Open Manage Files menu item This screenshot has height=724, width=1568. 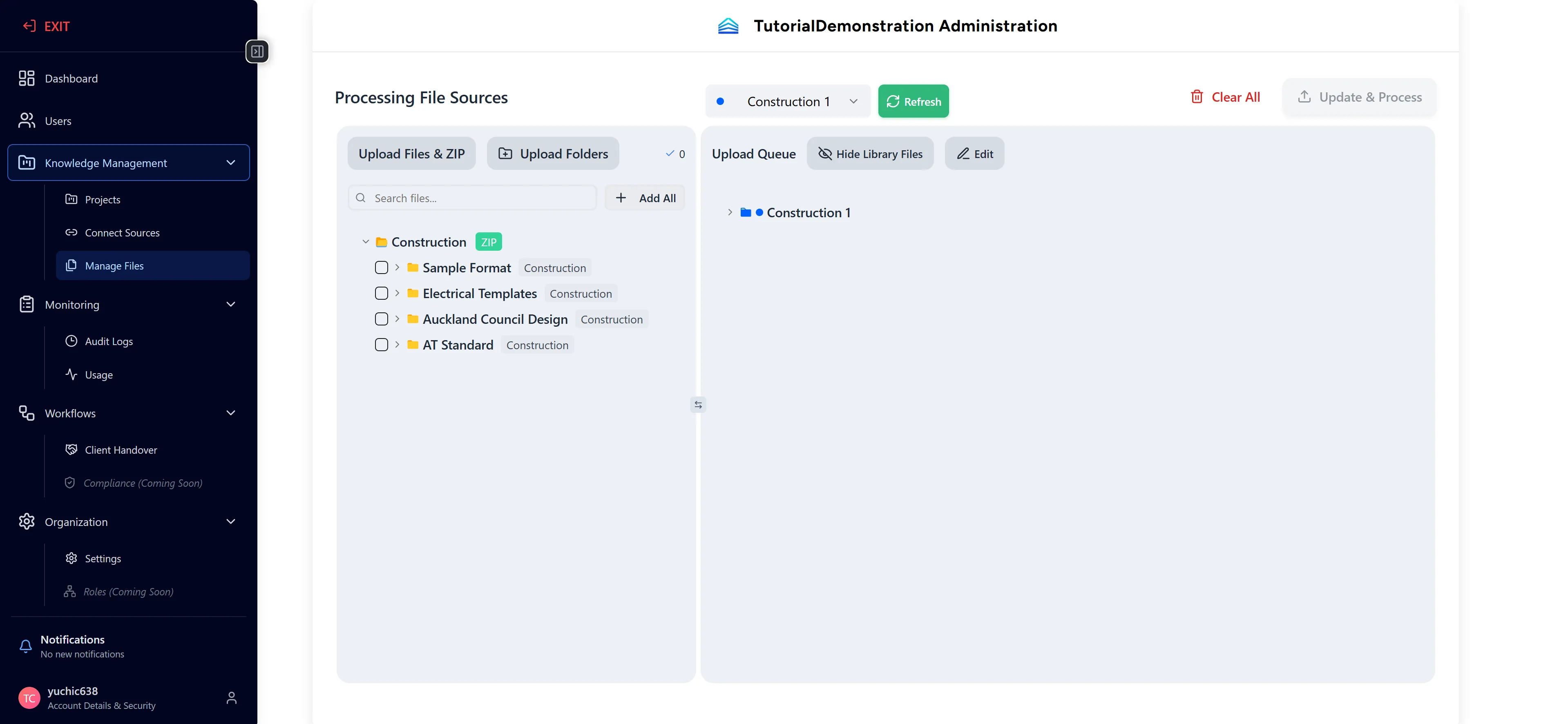[152, 265]
